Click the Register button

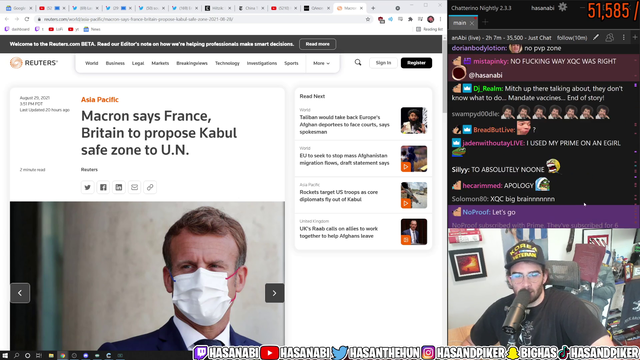pyautogui.click(x=416, y=63)
